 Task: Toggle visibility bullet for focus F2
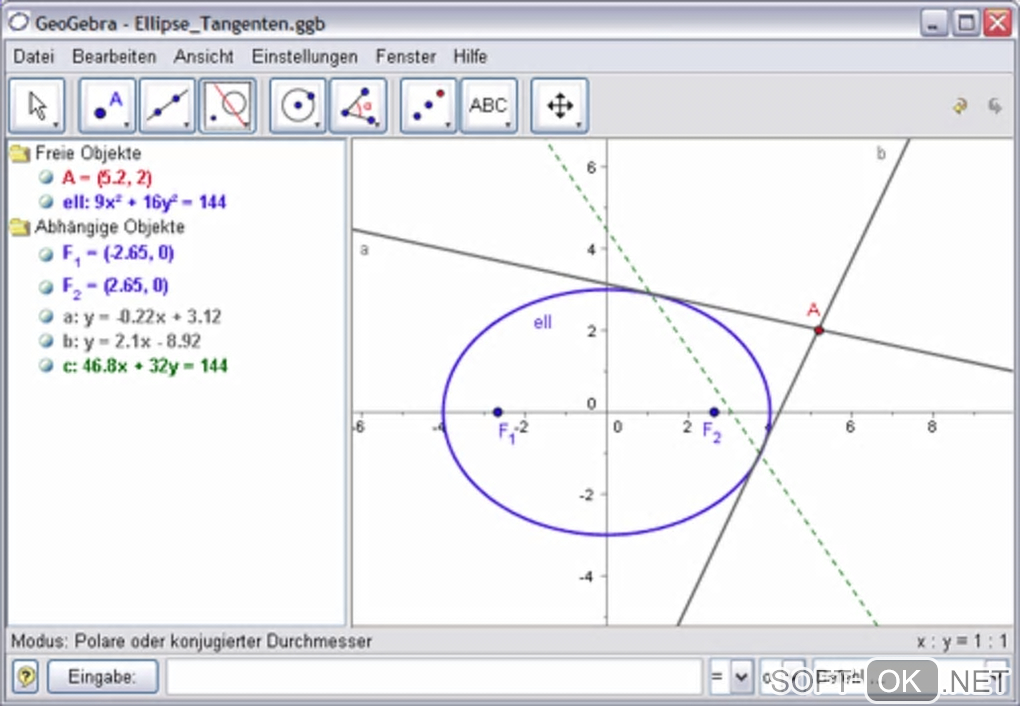[46, 286]
